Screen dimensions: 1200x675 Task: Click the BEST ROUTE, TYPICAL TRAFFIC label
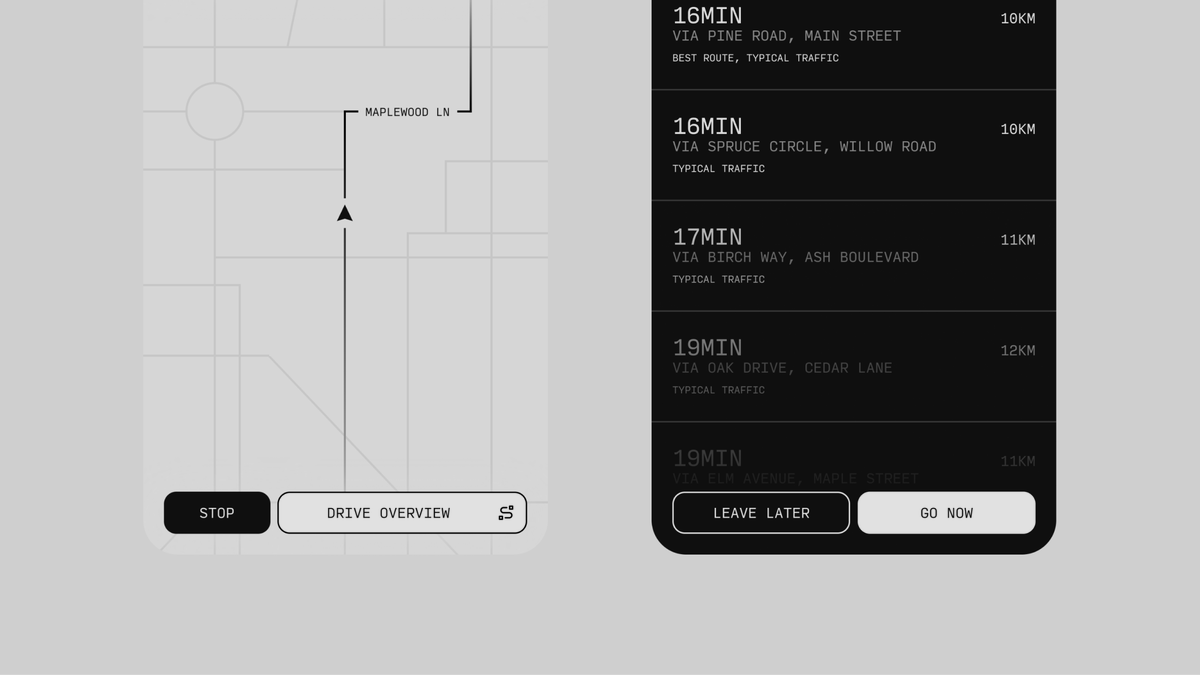click(756, 58)
